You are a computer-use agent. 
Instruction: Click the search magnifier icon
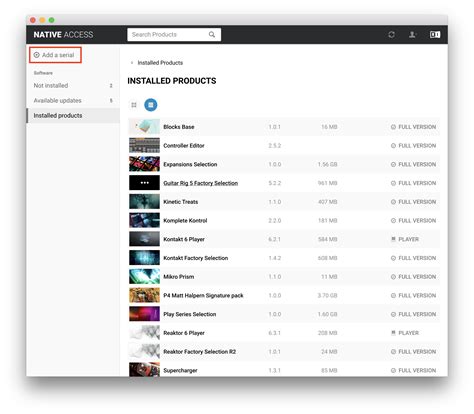click(212, 34)
